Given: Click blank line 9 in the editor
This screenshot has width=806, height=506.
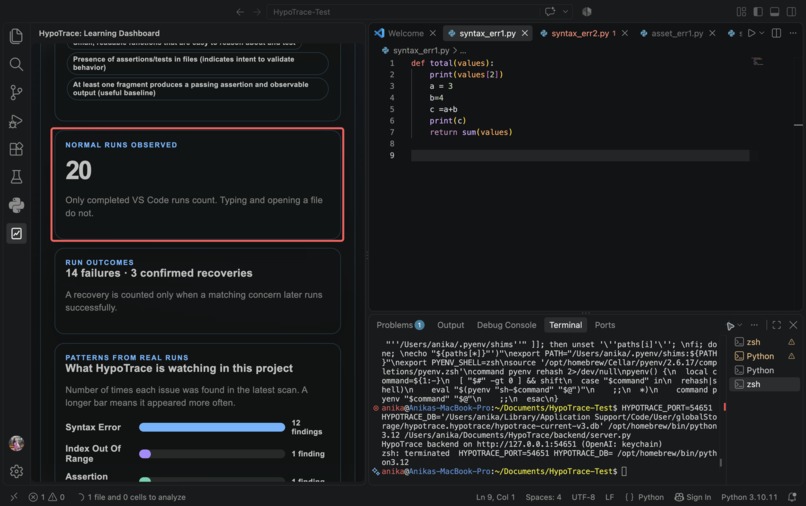Looking at the screenshot, I should point(580,155).
